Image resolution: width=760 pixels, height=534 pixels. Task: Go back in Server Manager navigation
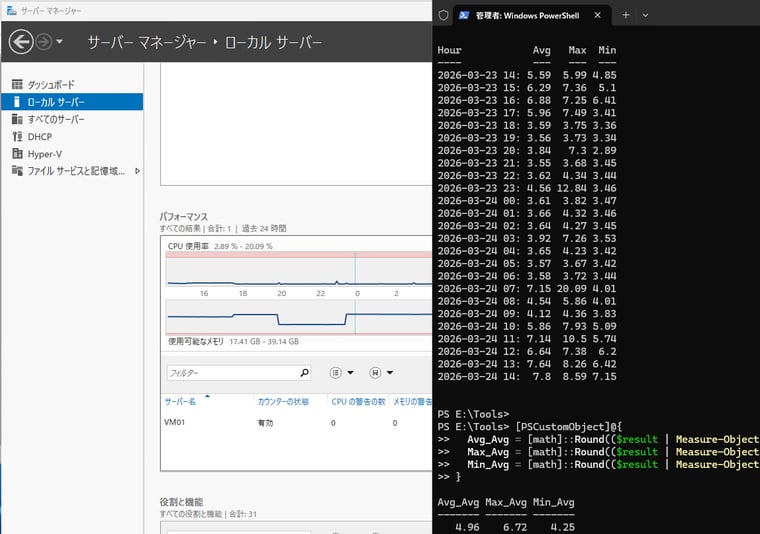pyautogui.click(x=21, y=42)
